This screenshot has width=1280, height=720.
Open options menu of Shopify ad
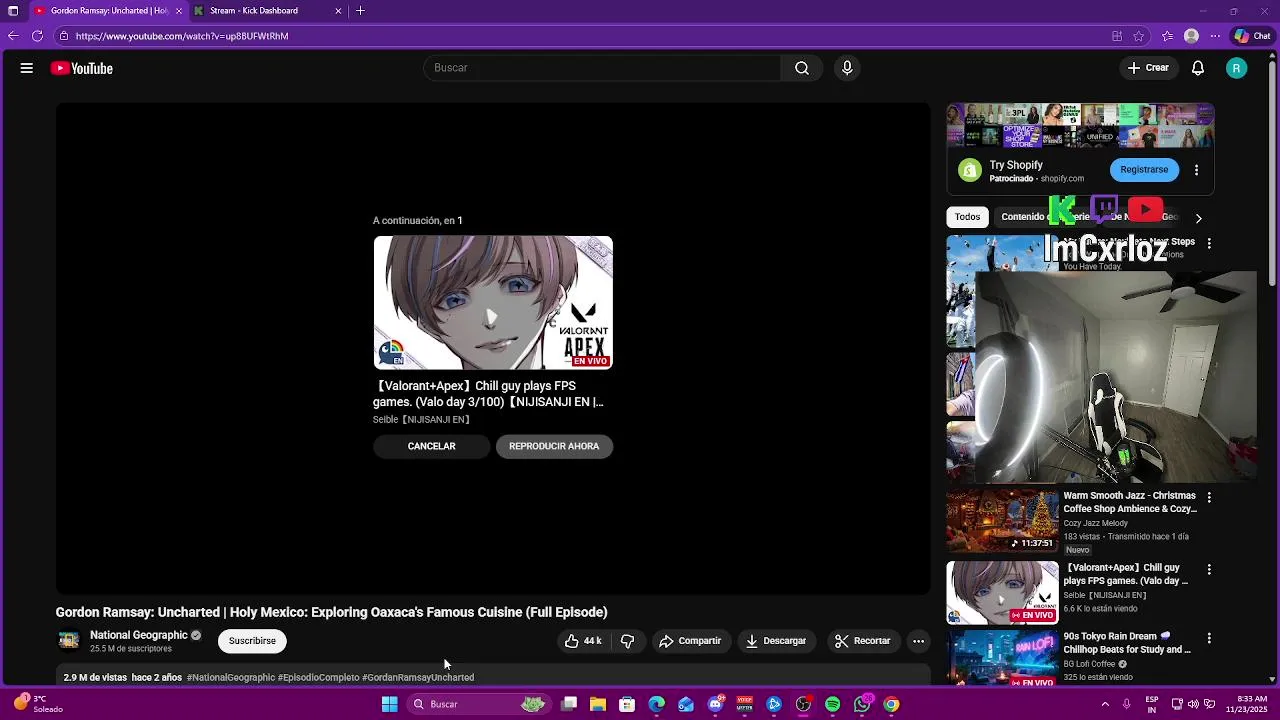[1196, 171]
